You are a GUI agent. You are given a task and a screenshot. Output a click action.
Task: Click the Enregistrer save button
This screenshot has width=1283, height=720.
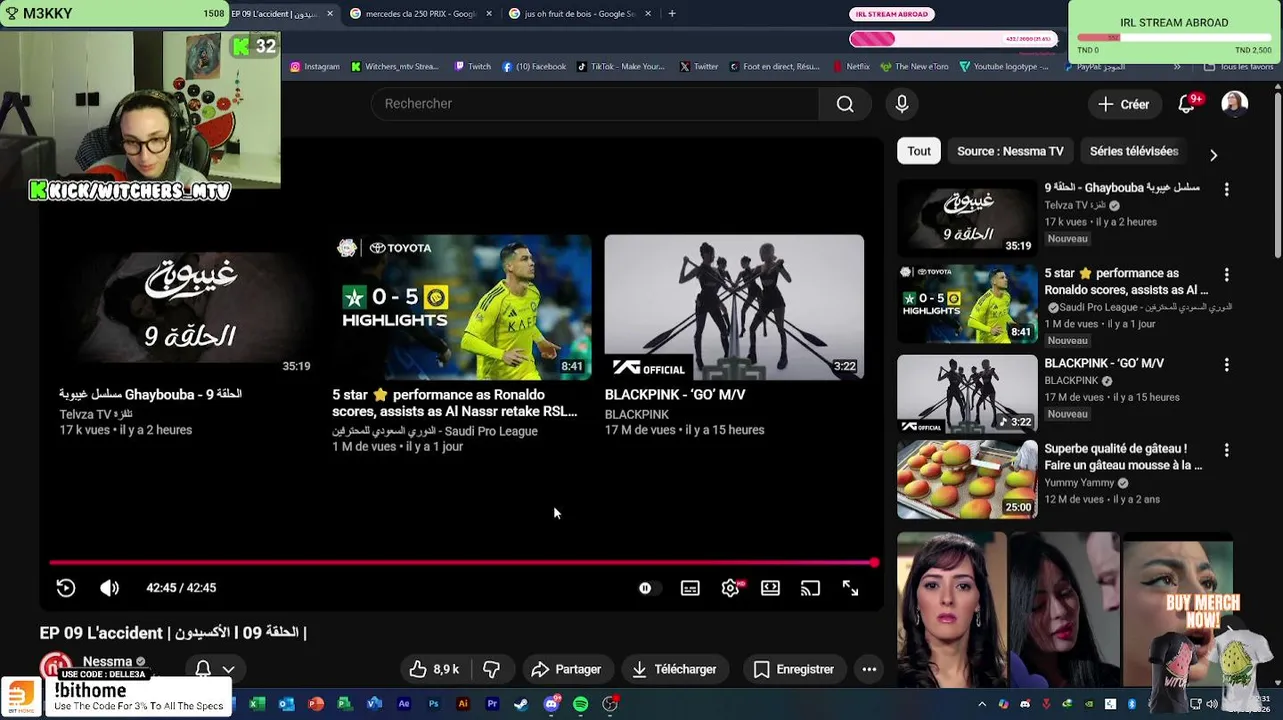793,669
